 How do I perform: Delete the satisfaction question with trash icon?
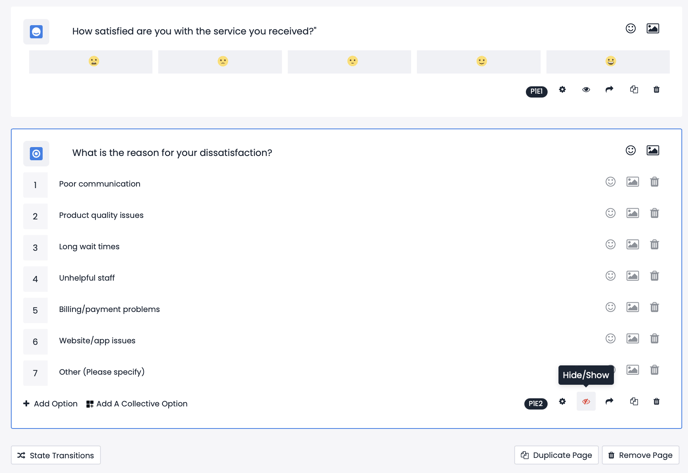pos(656,90)
